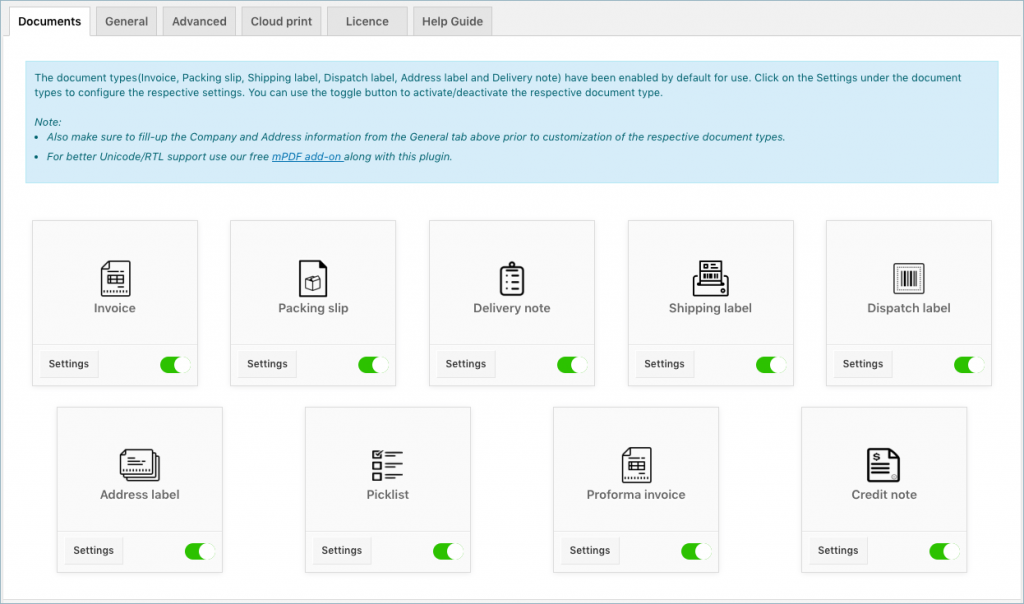This screenshot has height=604, width=1024.
Task: Deactivate the Dispatch label toggle
Action: pos(969,364)
